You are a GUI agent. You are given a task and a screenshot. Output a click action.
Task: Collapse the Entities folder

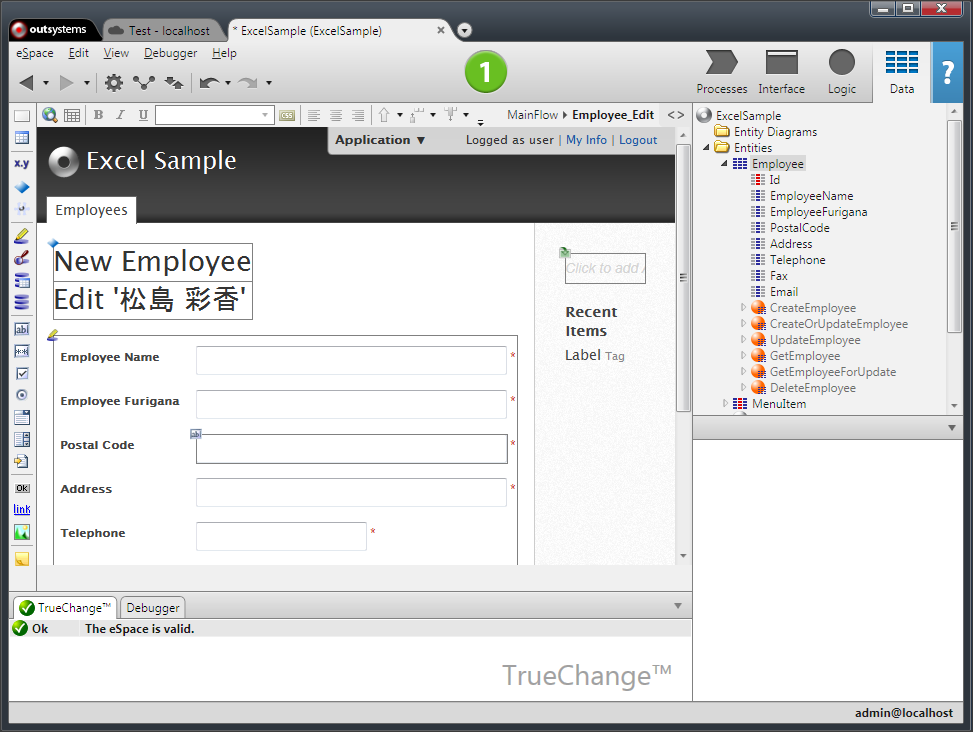(x=706, y=148)
